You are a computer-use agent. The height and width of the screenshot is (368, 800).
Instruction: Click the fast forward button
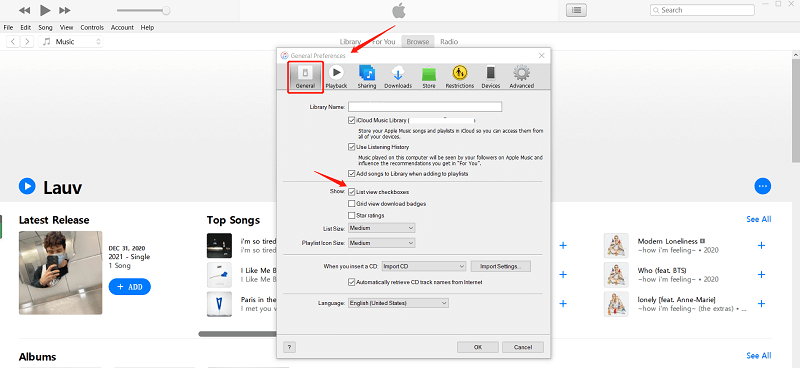pos(65,10)
